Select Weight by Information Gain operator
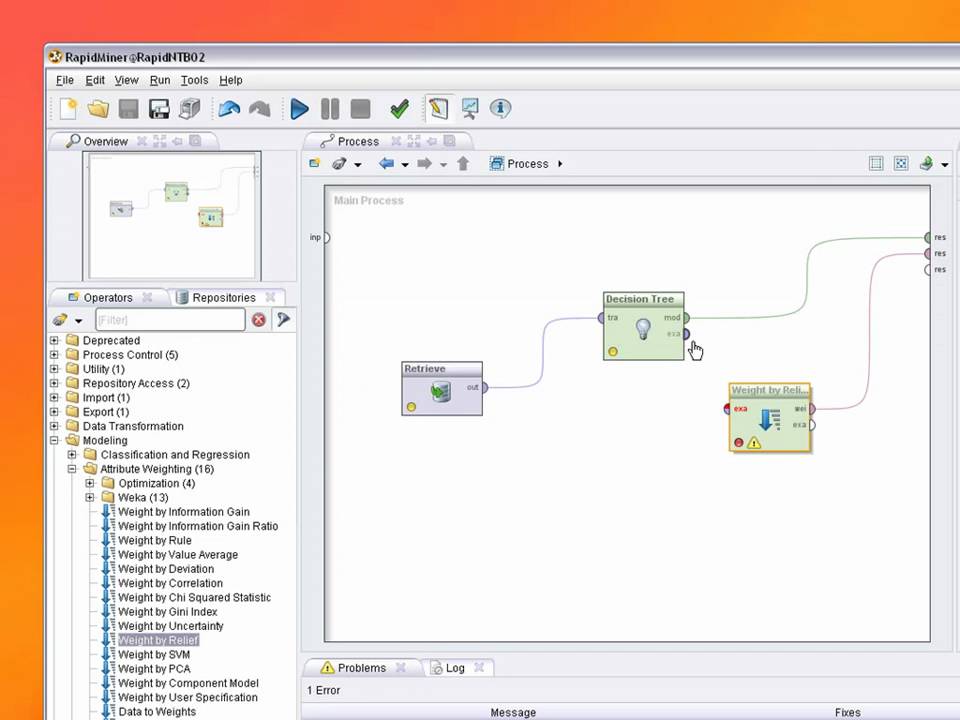960x720 pixels. (184, 512)
